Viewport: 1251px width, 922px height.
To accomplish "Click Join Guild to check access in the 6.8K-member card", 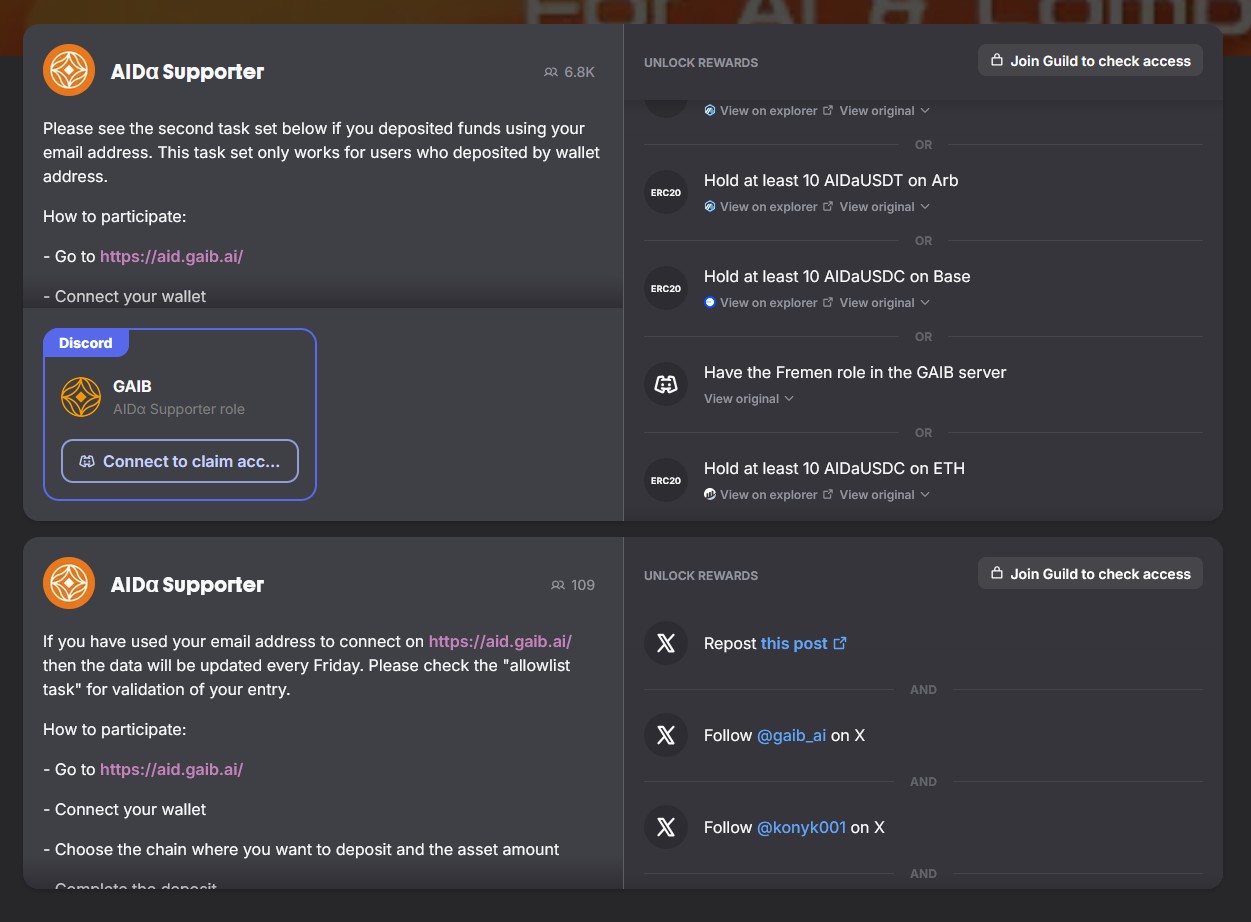I will (1090, 61).
